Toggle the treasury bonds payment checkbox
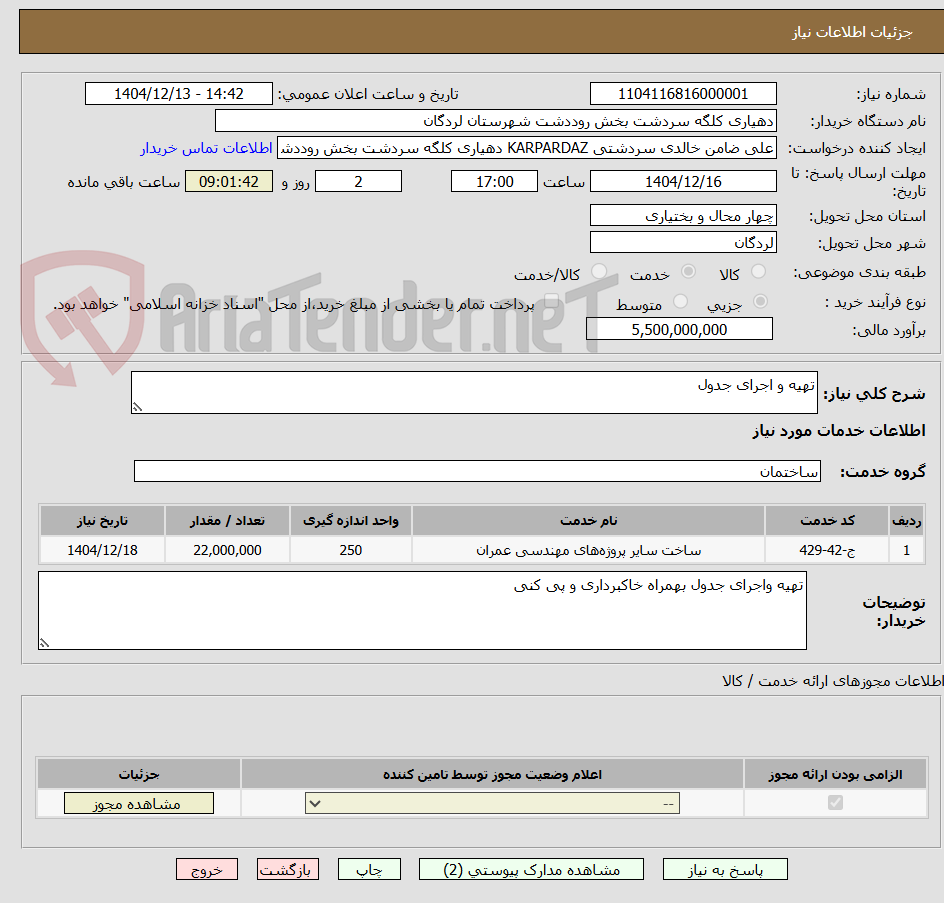Image resolution: width=944 pixels, height=903 pixels. pos(551,301)
